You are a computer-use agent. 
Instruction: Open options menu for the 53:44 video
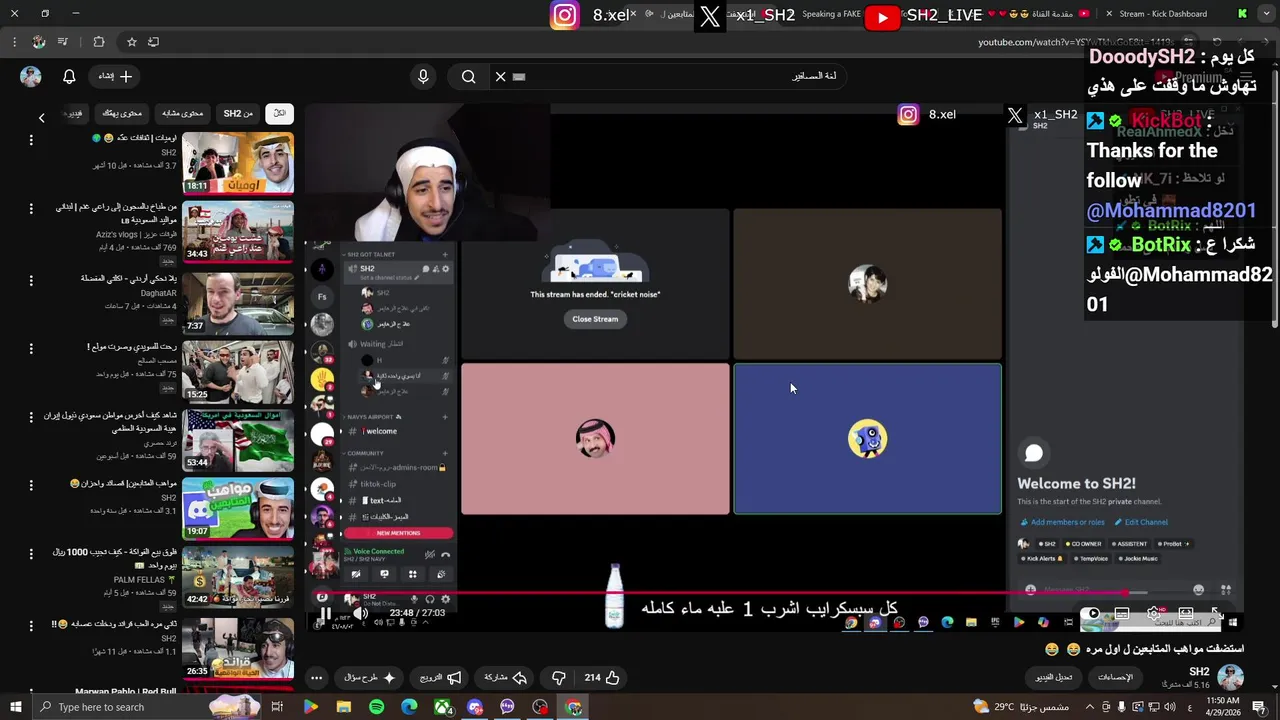[31, 417]
